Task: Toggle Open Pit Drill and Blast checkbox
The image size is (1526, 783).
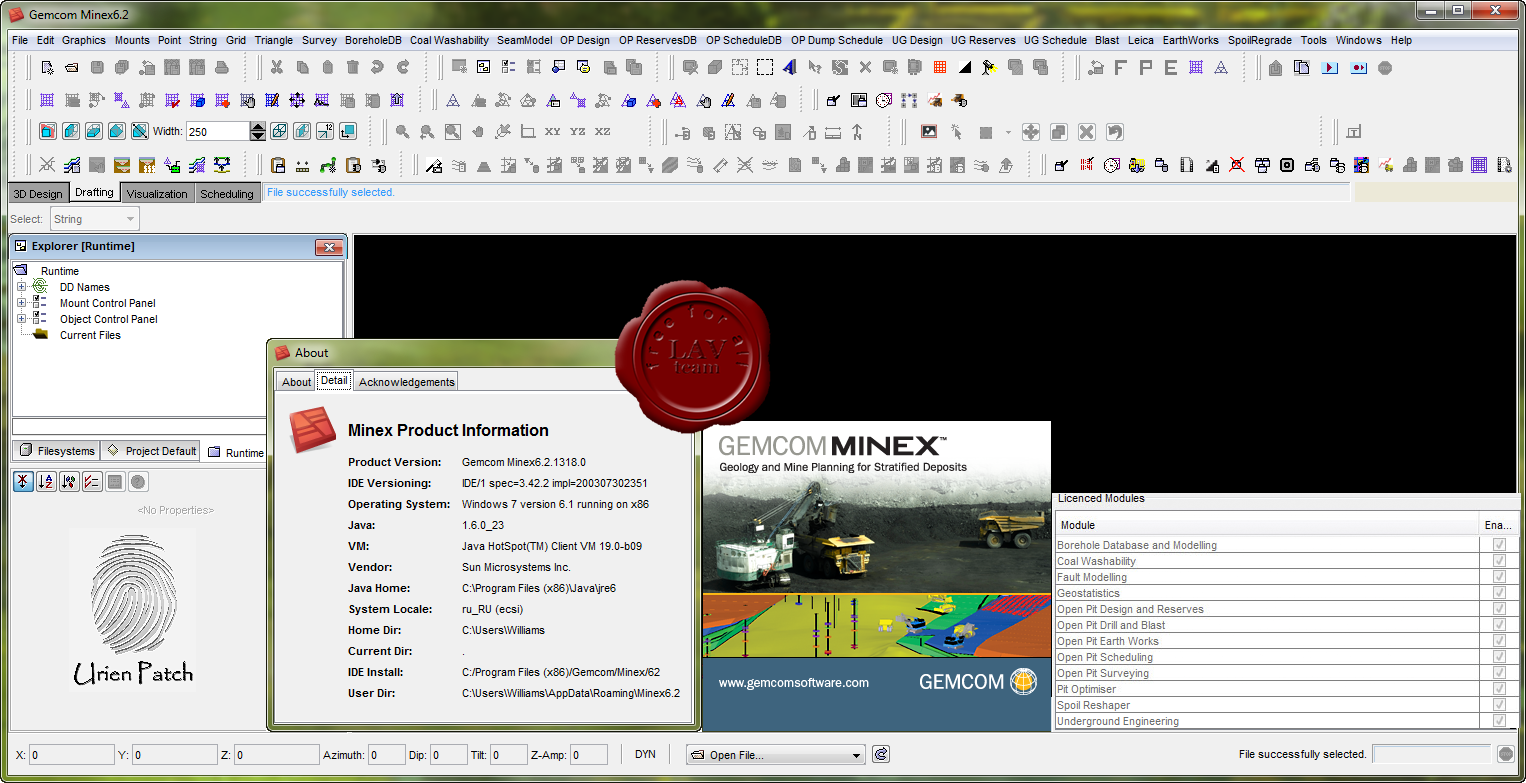Action: [1499, 625]
